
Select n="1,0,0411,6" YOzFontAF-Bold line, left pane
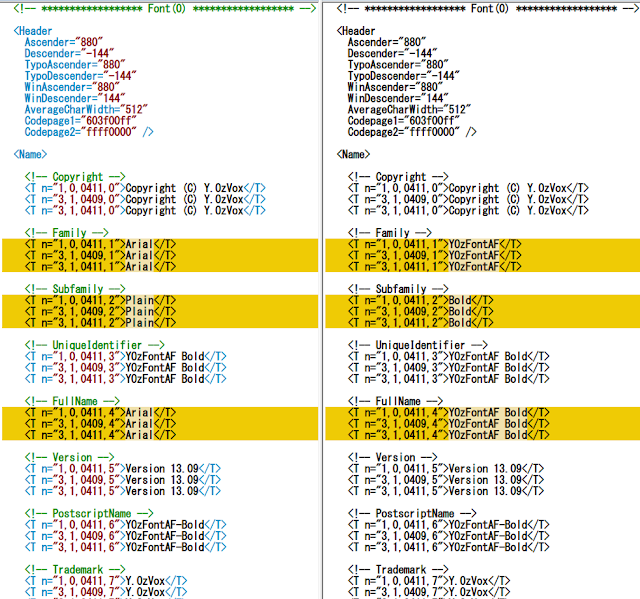click(125, 525)
